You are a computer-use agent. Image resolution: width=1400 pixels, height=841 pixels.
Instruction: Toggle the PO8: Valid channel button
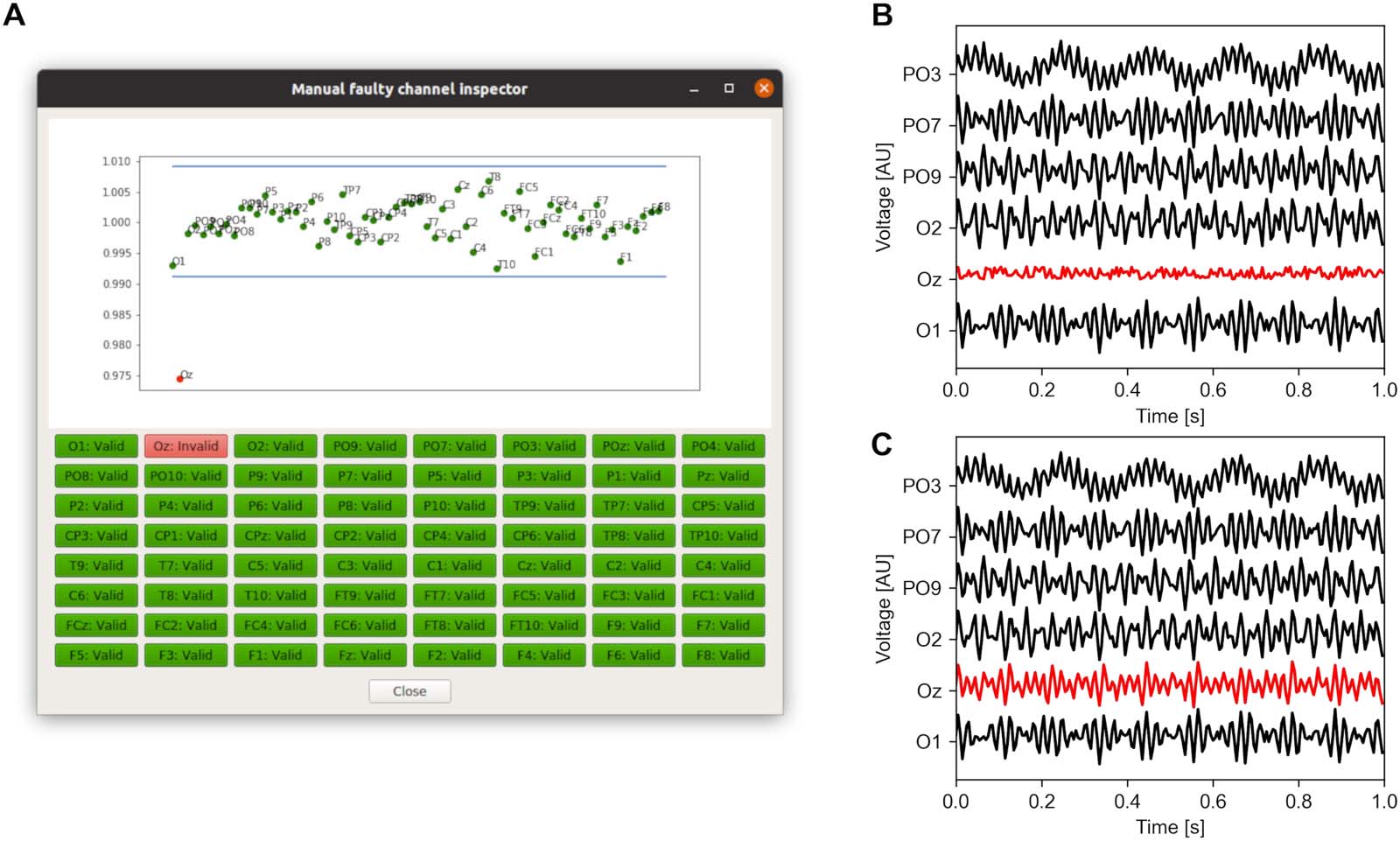pyautogui.click(x=96, y=476)
